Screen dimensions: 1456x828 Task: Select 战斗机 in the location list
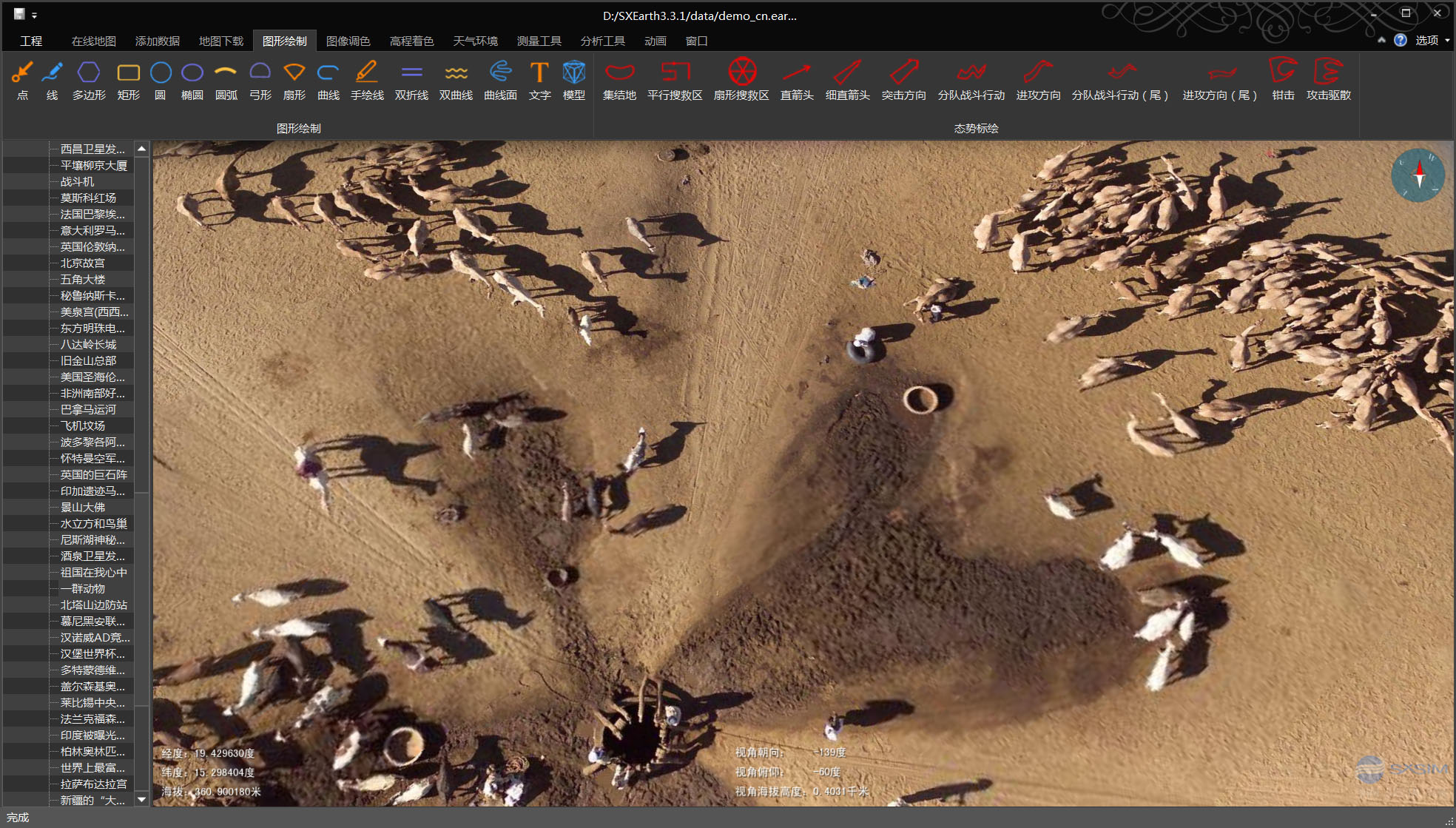[x=77, y=182]
